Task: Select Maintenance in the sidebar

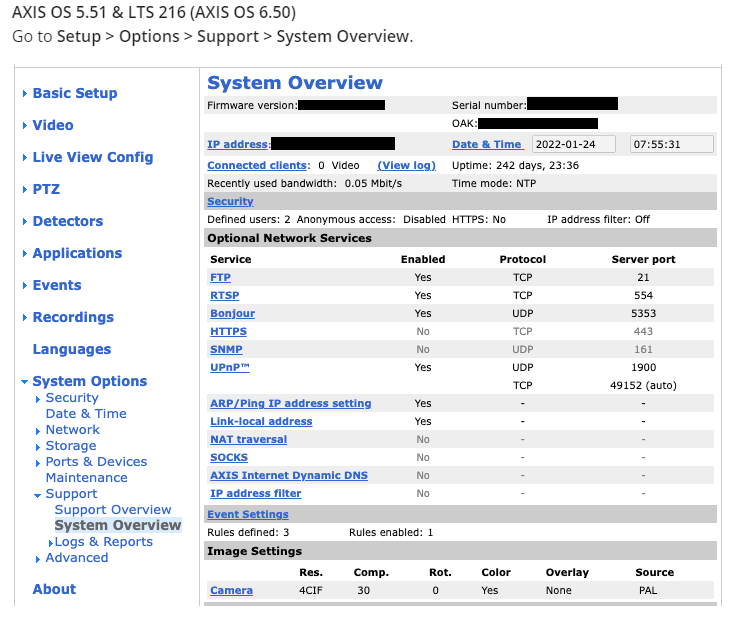Action: 87,478
